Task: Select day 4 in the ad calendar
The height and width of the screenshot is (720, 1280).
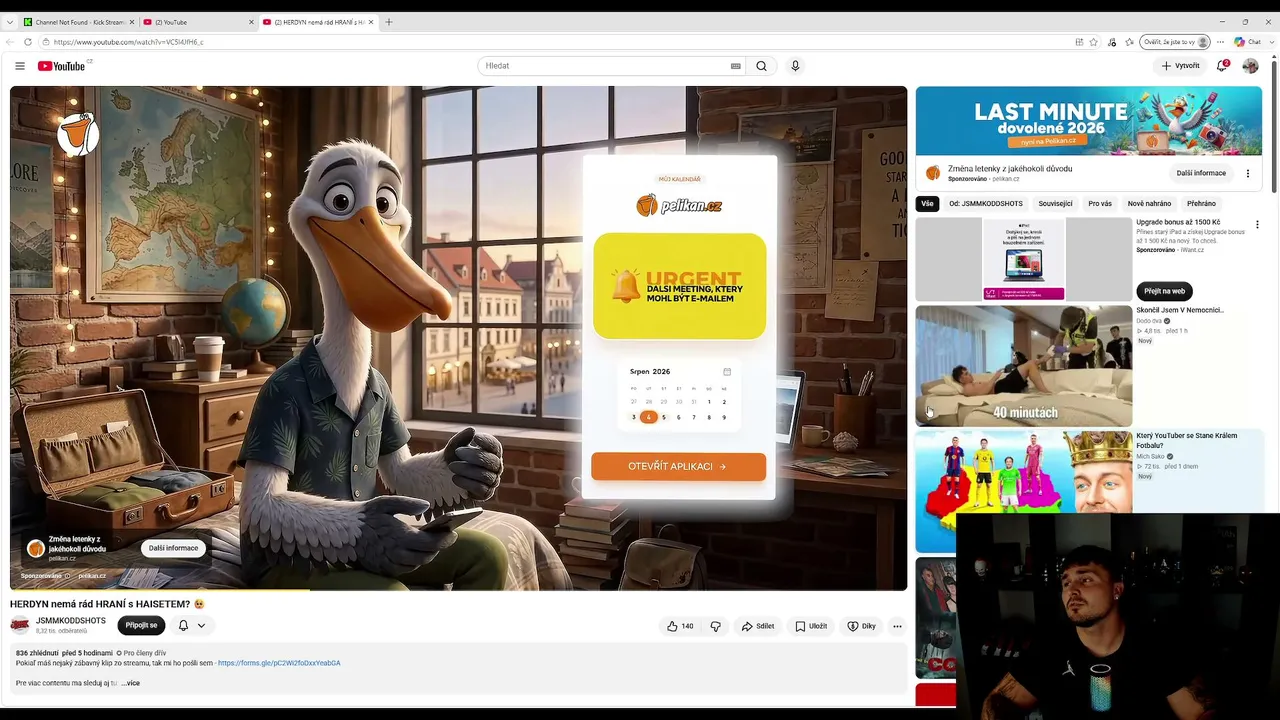Action: [x=648, y=417]
